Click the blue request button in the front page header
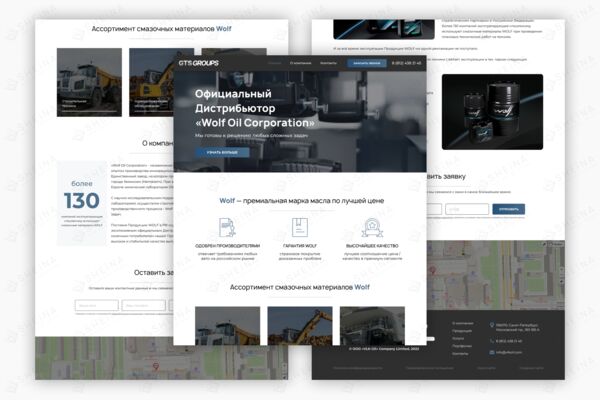The image size is (600, 400). point(367,63)
